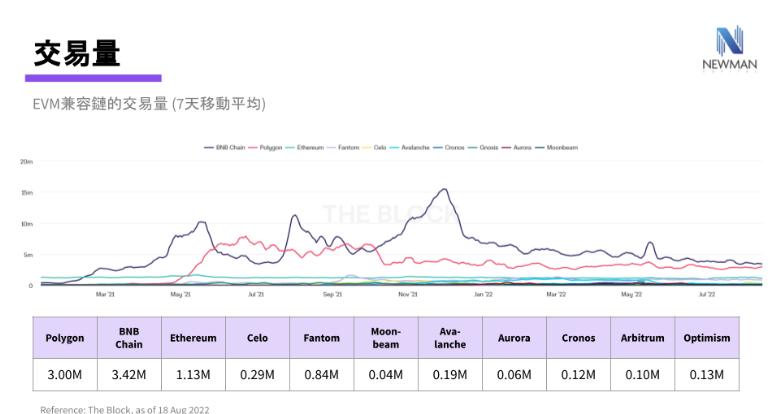Screen dimensions: 770x414
Task: Select the Optimism column header
Action: pos(706,338)
